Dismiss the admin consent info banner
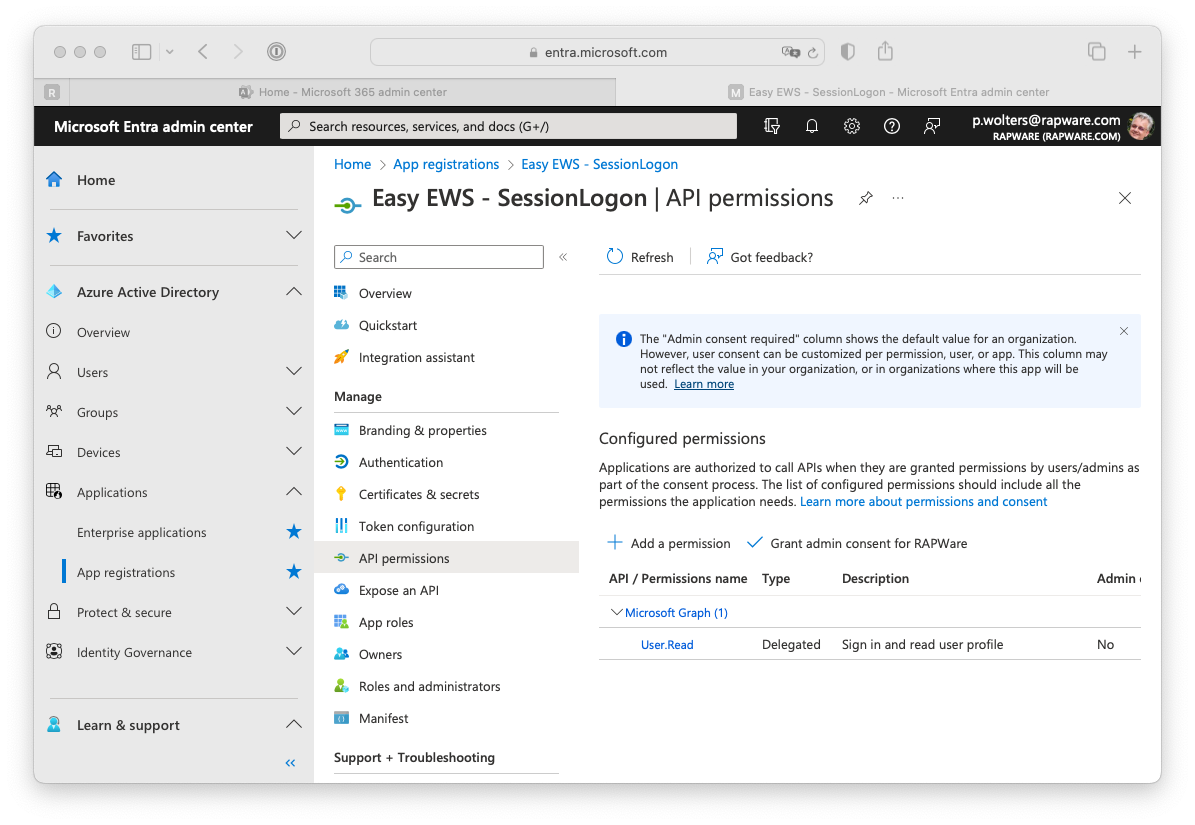Image resolution: width=1195 pixels, height=825 pixels. point(1123,331)
